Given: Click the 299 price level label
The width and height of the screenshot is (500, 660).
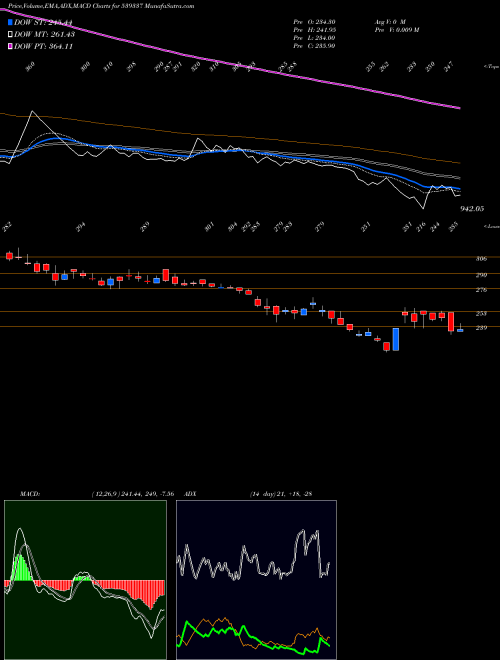Looking at the screenshot, I should pyautogui.click(x=481, y=275).
